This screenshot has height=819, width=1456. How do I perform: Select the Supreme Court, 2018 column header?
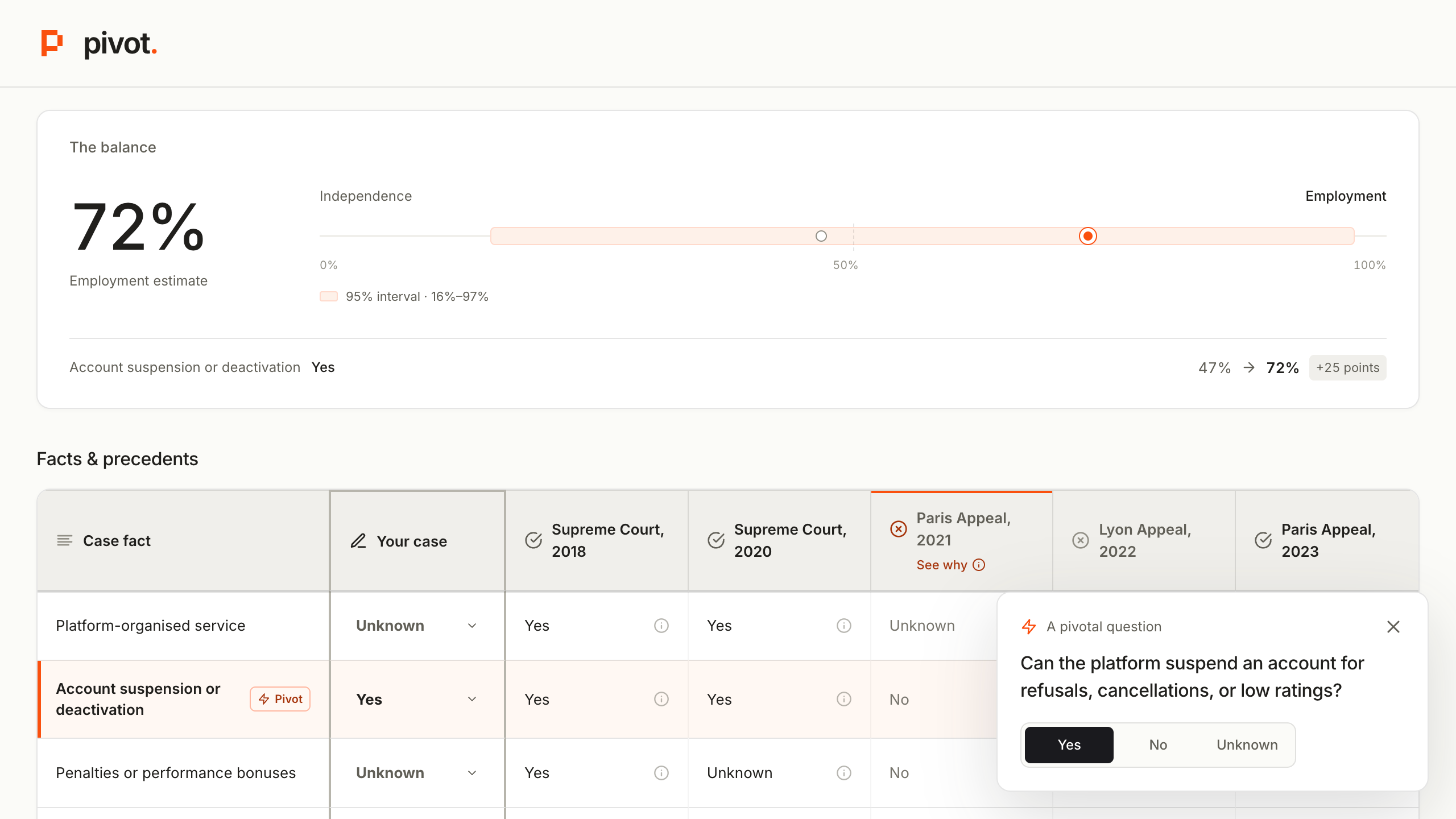click(597, 540)
